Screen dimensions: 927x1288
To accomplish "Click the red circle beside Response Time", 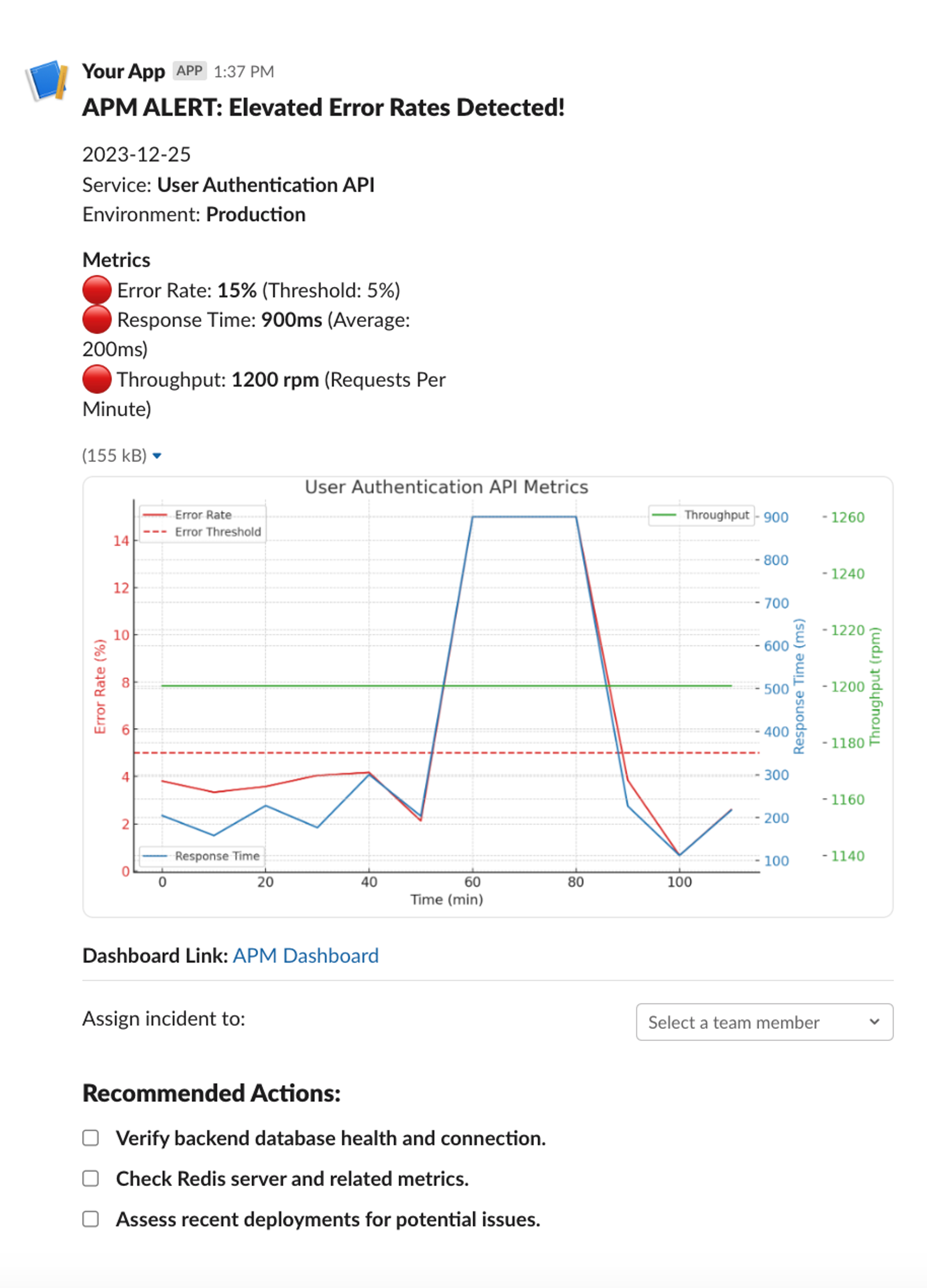I will 96,320.
